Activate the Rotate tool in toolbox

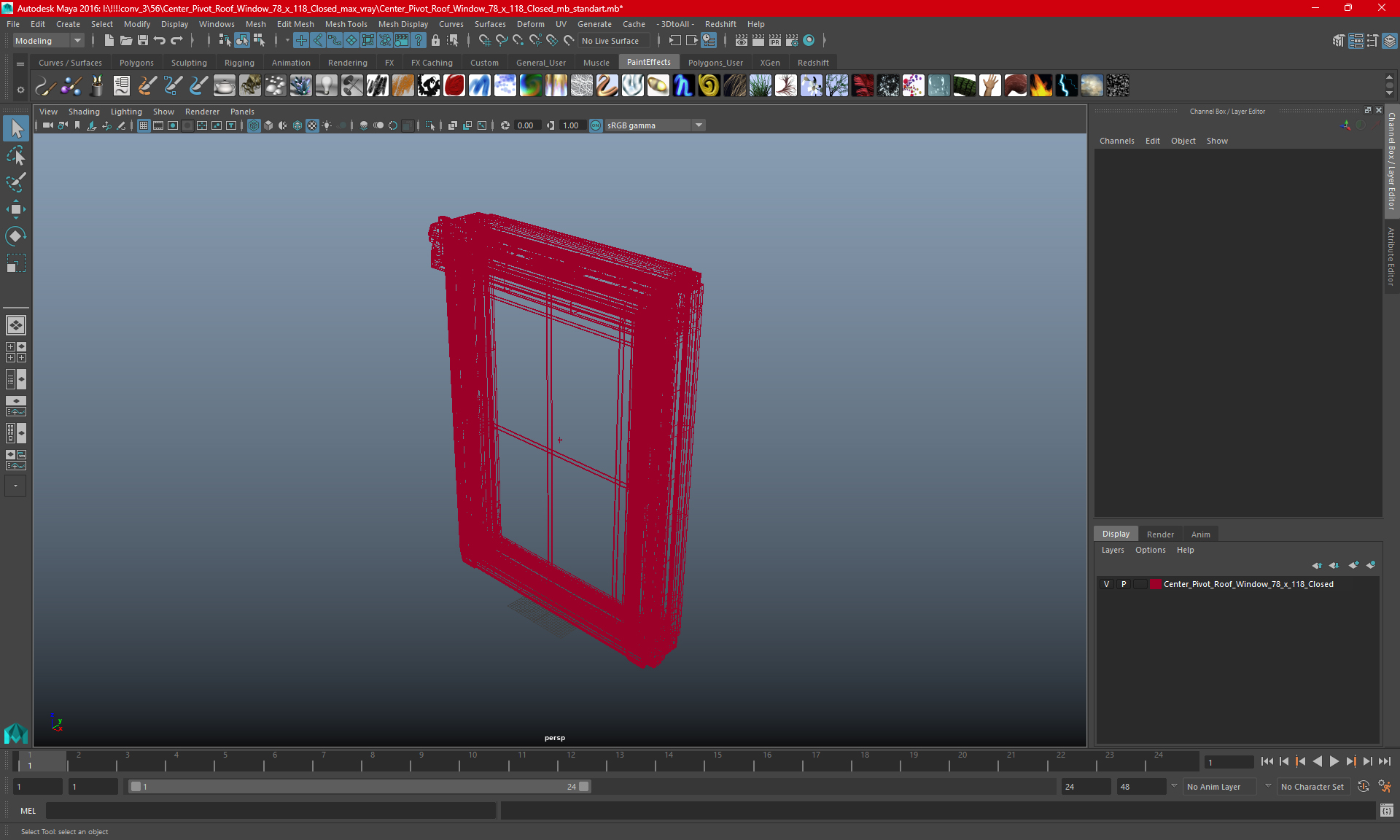pos(16,236)
